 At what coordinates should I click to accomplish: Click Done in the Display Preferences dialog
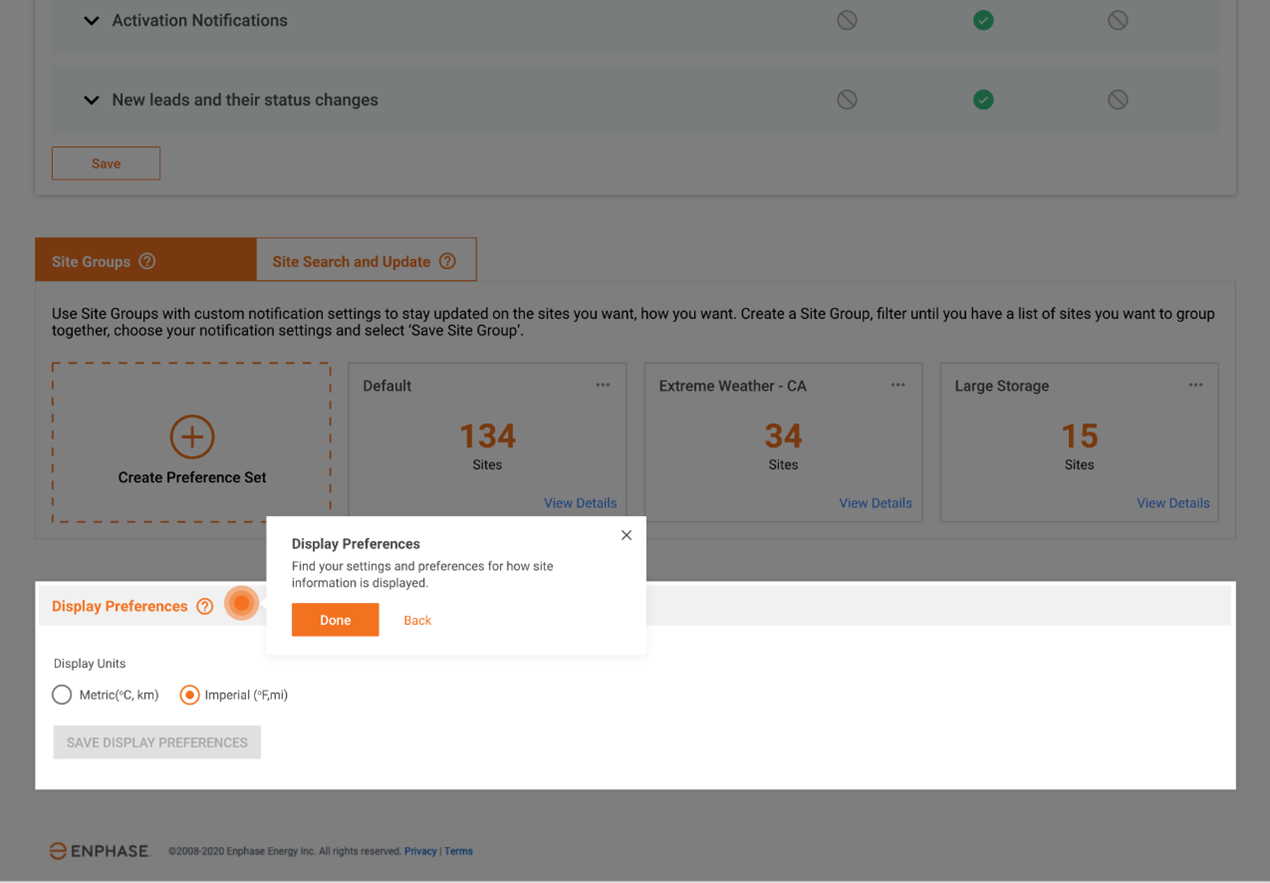(x=335, y=619)
